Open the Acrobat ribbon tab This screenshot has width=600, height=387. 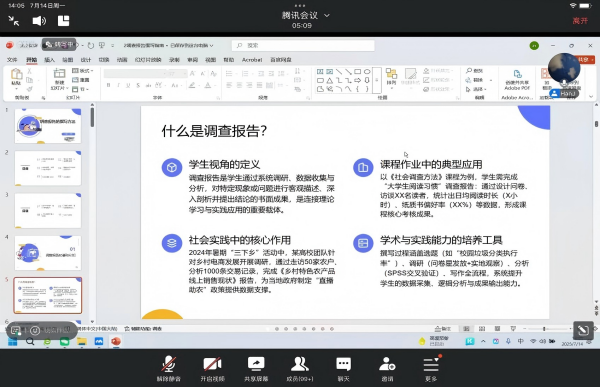tap(252, 60)
